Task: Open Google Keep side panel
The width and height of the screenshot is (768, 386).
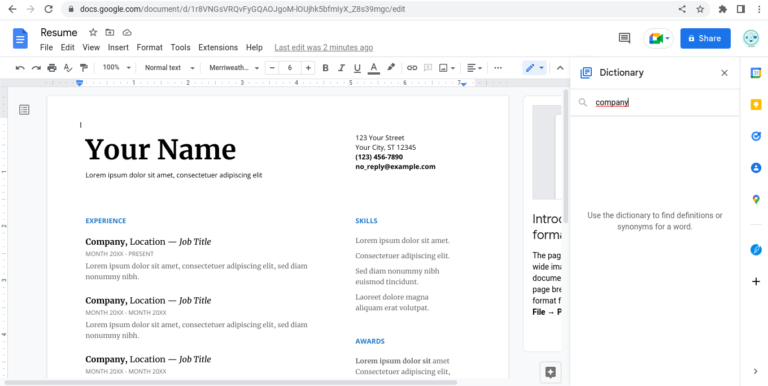Action: click(x=756, y=104)
